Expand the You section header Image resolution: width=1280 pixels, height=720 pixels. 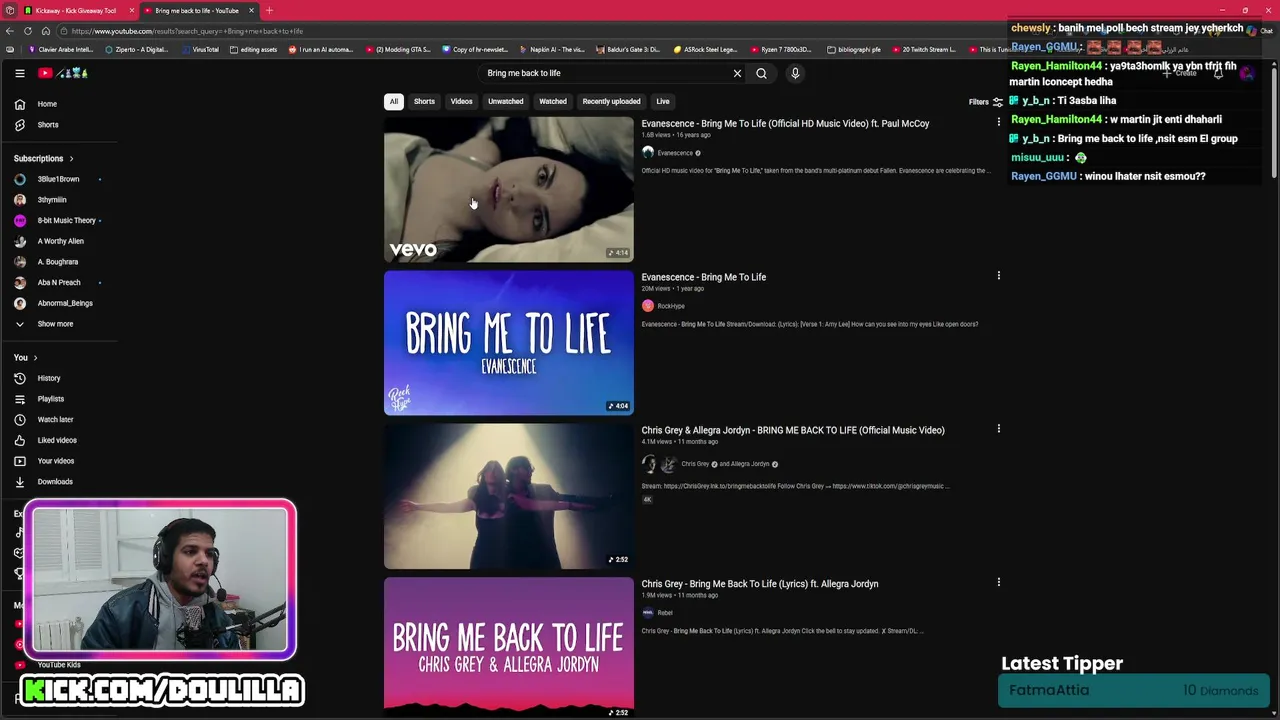click(25, 357)
